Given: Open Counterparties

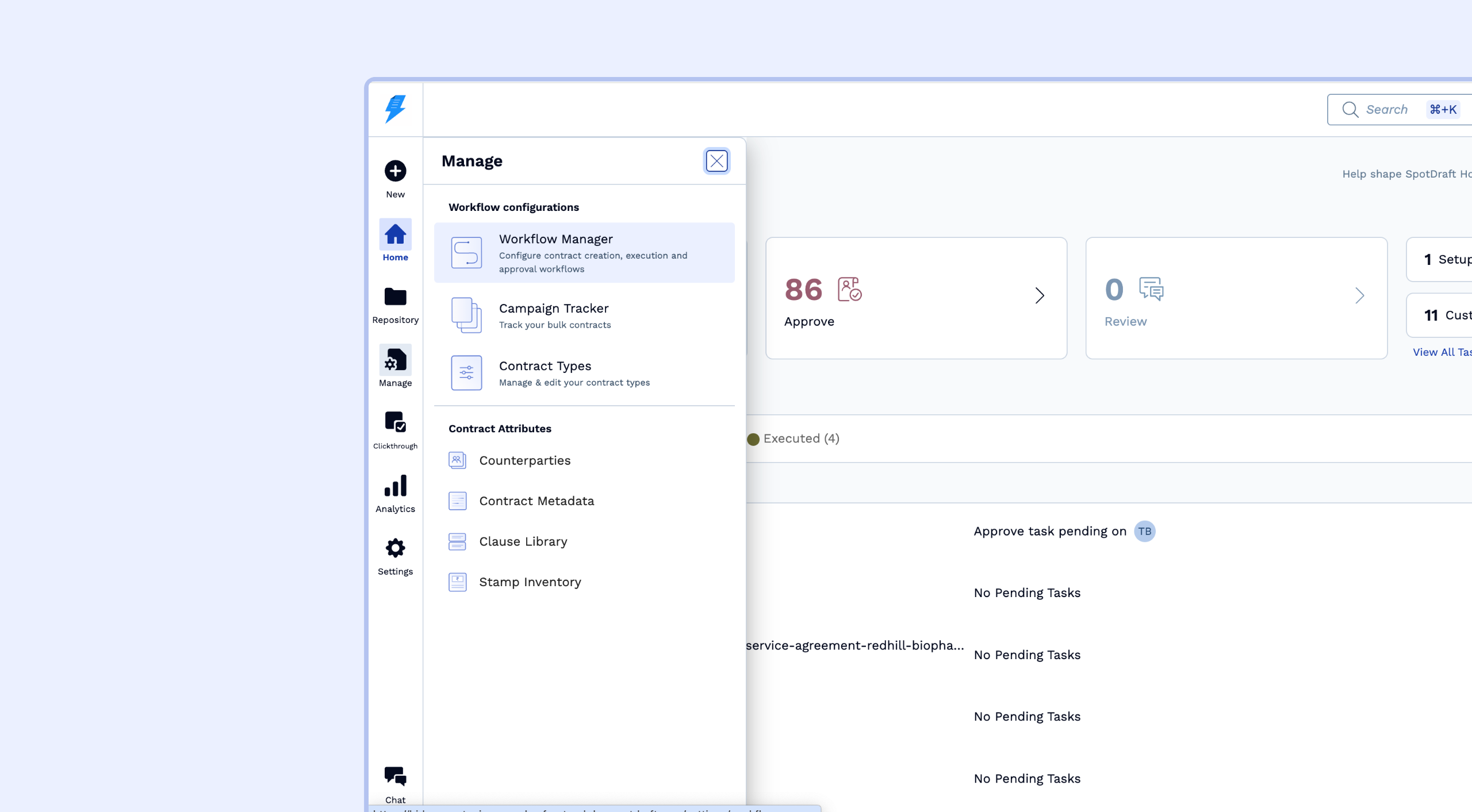Looking at the screenshot, I should coord(524,460).
